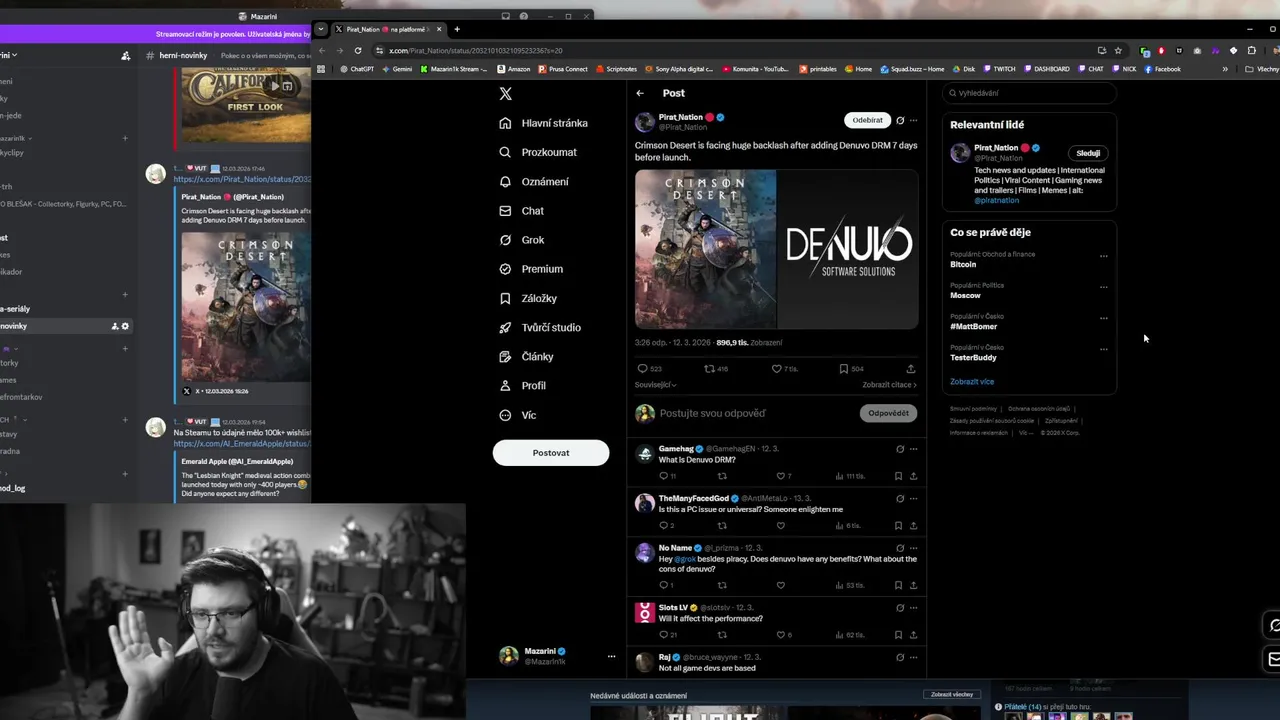Expand Související sort dropdown

click(655, 385)
